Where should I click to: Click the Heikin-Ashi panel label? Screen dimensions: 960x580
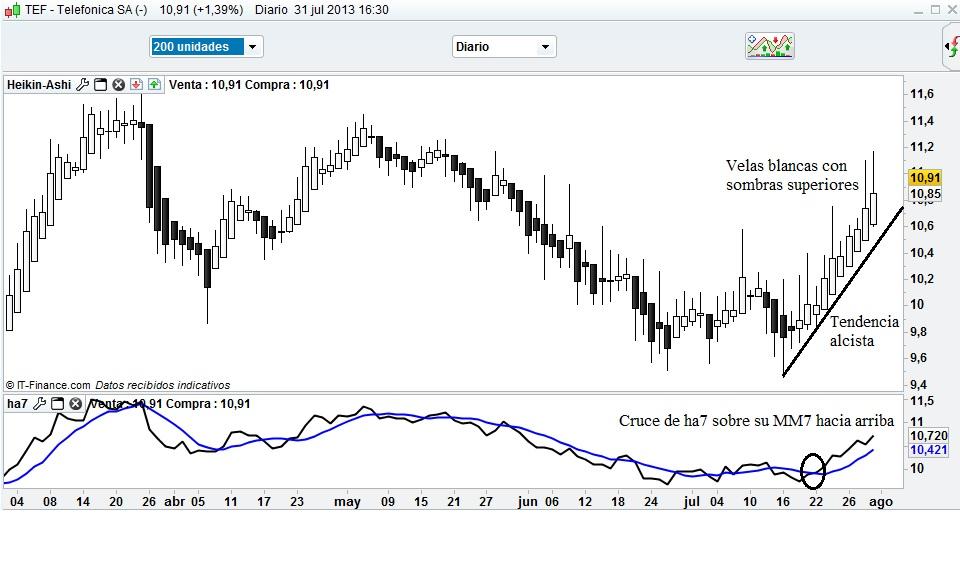pyautogui.click(x=38, y=85)
